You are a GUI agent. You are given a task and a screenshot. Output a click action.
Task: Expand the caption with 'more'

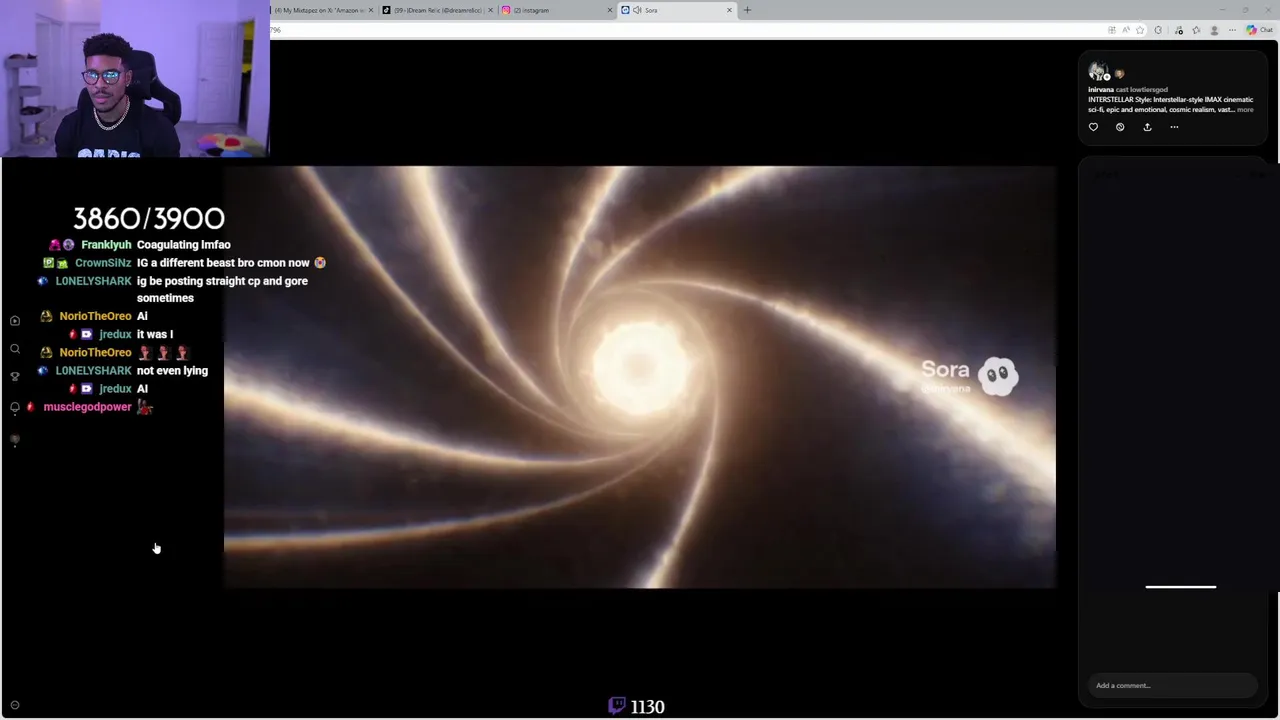click(x=1245, y=110)
